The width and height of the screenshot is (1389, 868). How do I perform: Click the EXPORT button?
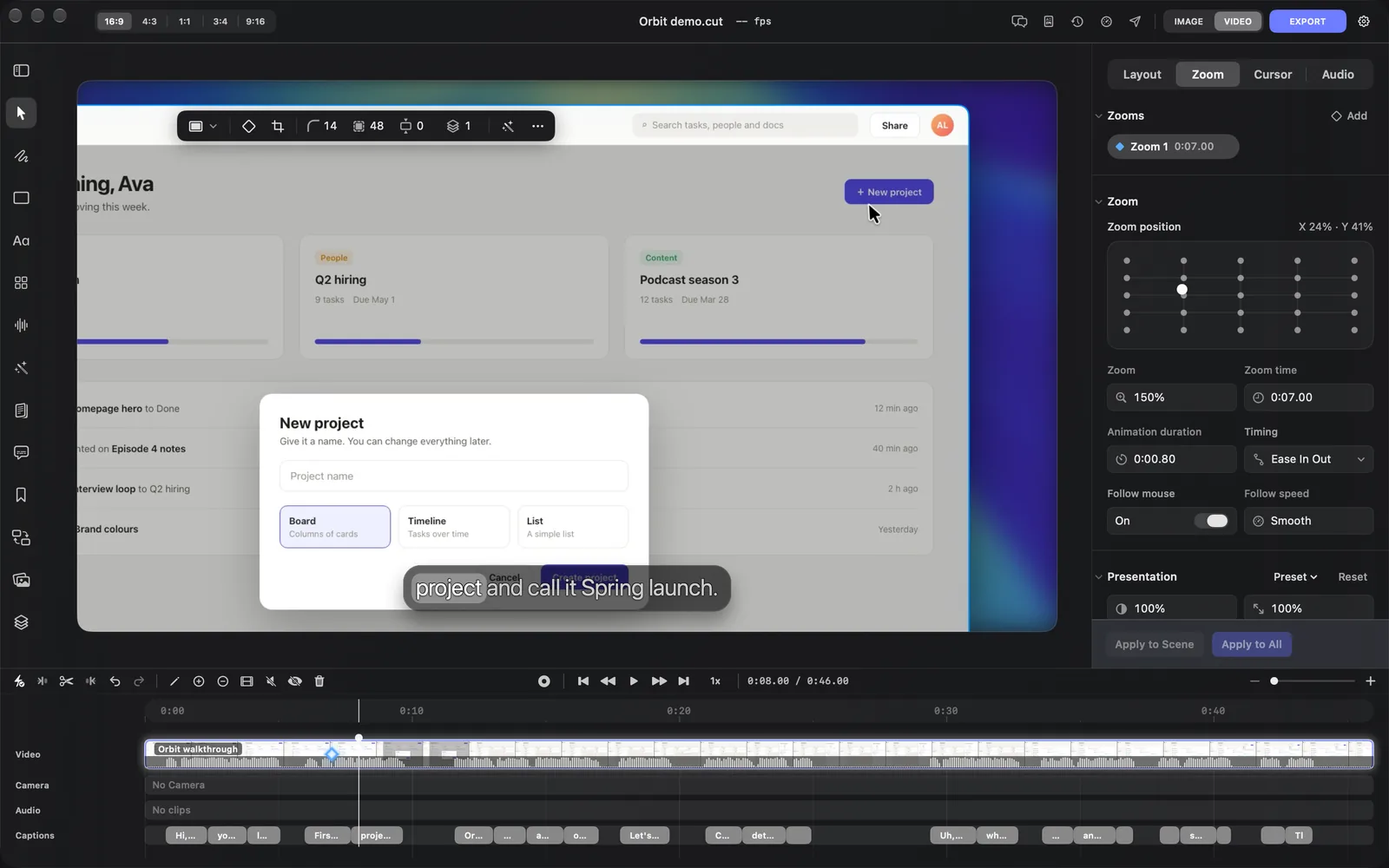pos(1307,22)
